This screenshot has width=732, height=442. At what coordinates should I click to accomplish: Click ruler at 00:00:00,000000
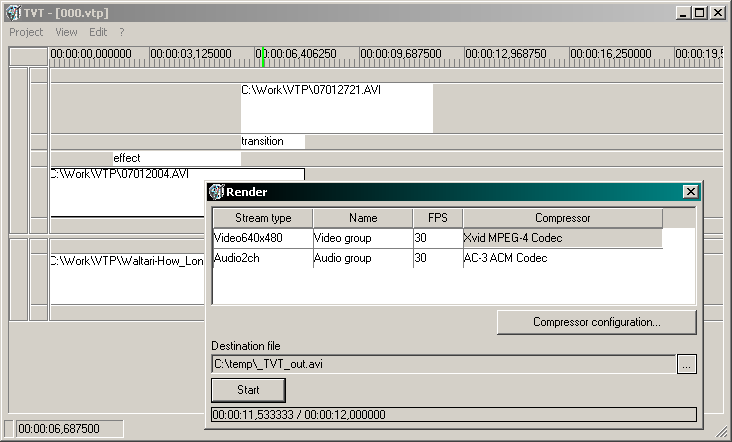coord(91,54)
